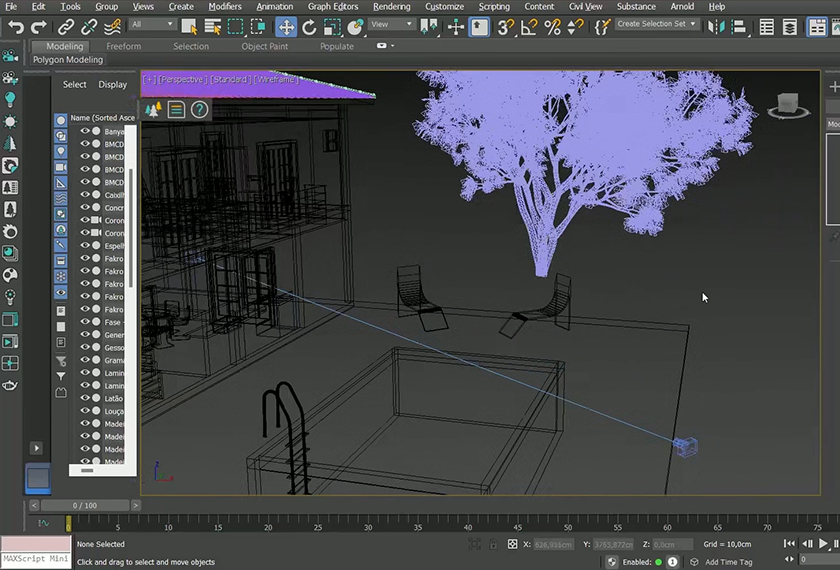The width and height of the screenshot is (840, 570).
Task: Toggle the Percent Snap tool
Action: pos(552,26)
